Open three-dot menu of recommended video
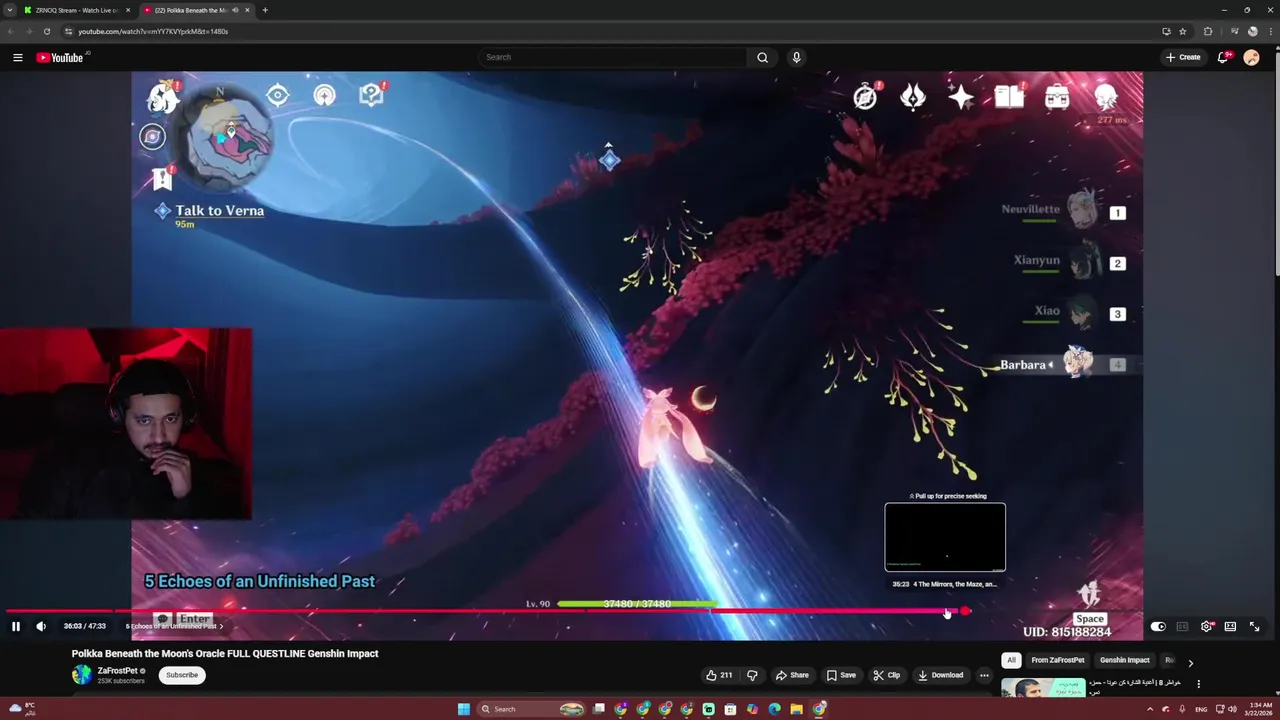The image size is (1280, 720). (1198, 684)
